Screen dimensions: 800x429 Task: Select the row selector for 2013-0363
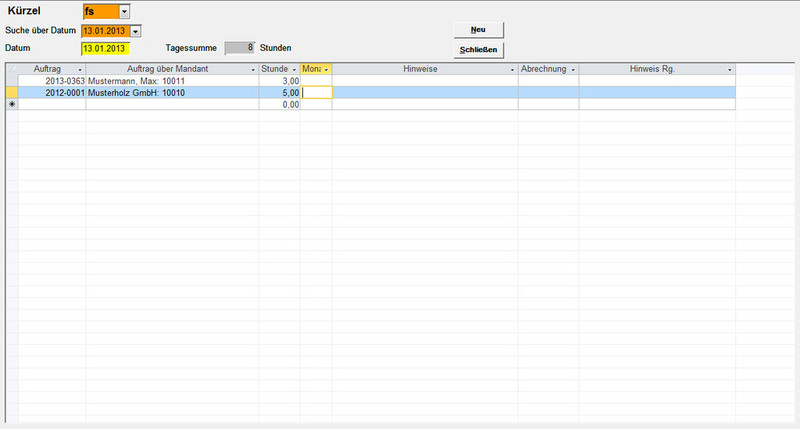[x=12, y=81]
